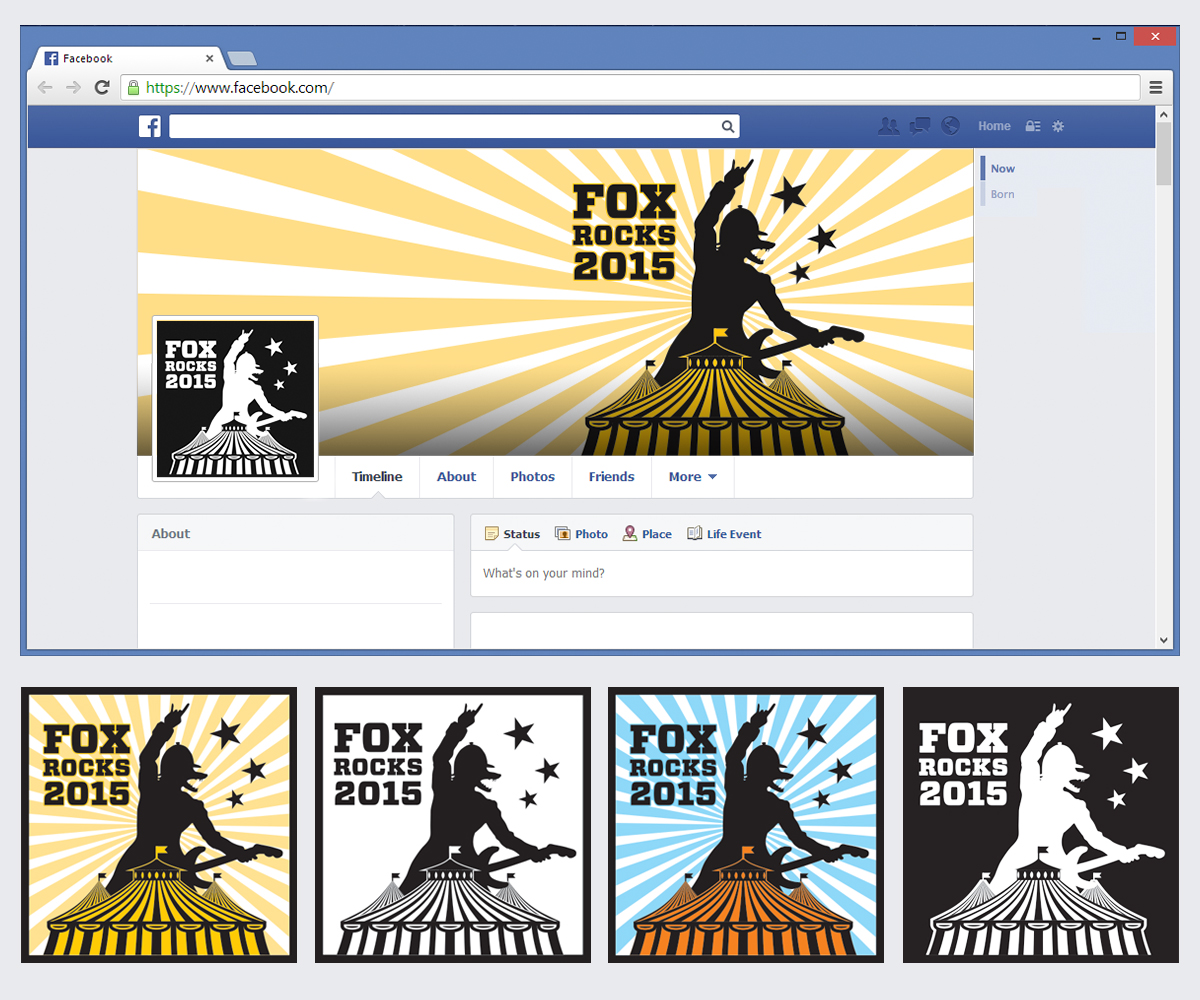Jump to Now on the timeline
The width and height of the screenshot is (1200, 1000).
(x=1002, y=169)
